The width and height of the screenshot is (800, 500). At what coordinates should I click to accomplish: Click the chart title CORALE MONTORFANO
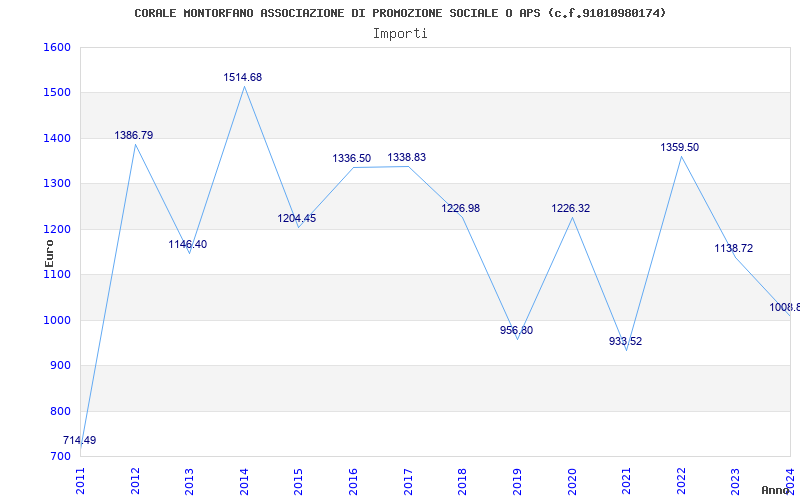(400, 13)
